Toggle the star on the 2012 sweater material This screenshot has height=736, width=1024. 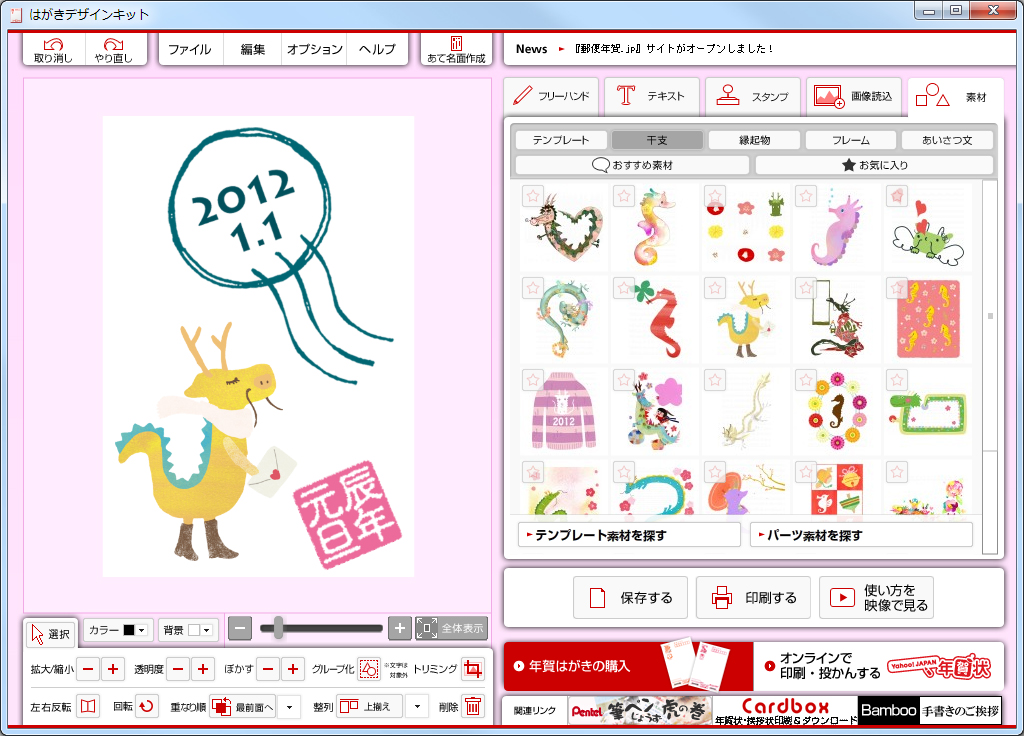pyautogui.click(x=531, y=380)
